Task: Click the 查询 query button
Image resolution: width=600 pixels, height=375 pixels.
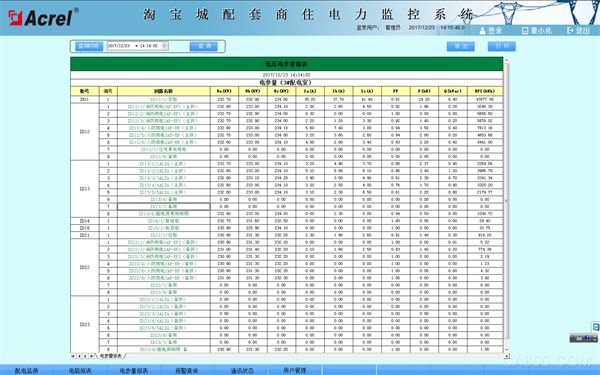Action: point(204,46)
